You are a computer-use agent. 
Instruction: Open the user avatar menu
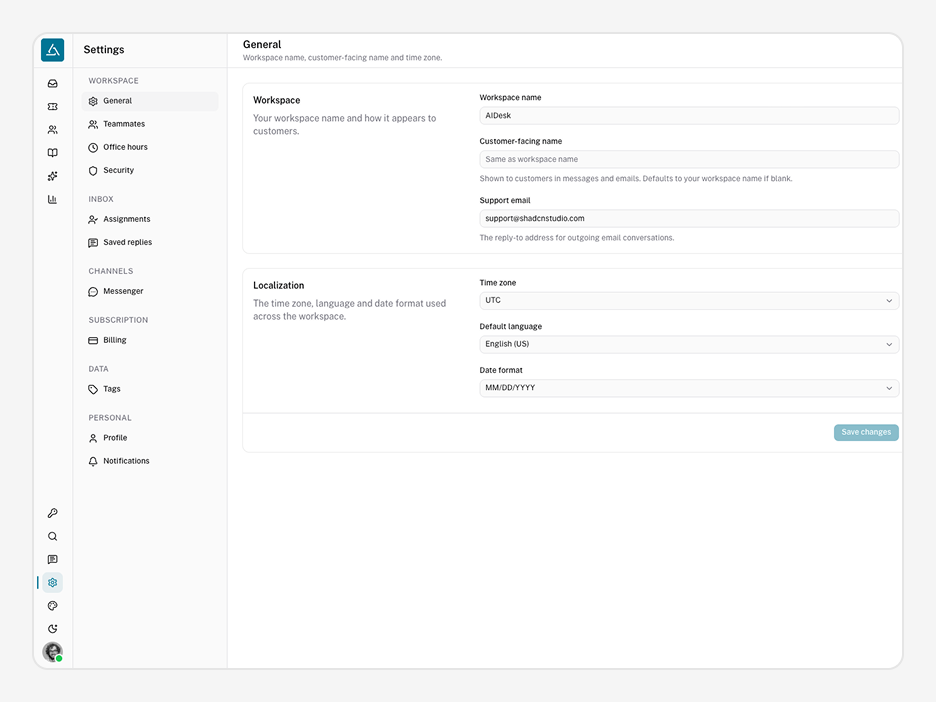pos(53,652)
